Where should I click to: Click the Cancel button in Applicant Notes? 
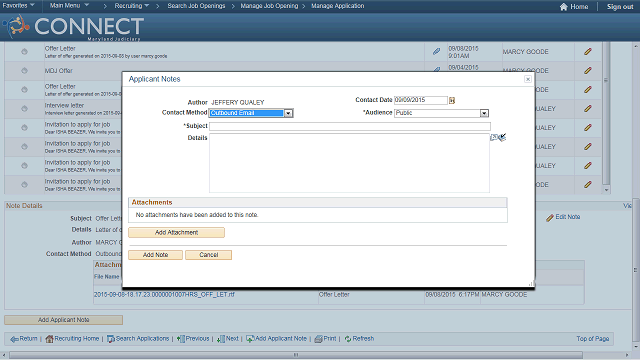tap(209, 255)
